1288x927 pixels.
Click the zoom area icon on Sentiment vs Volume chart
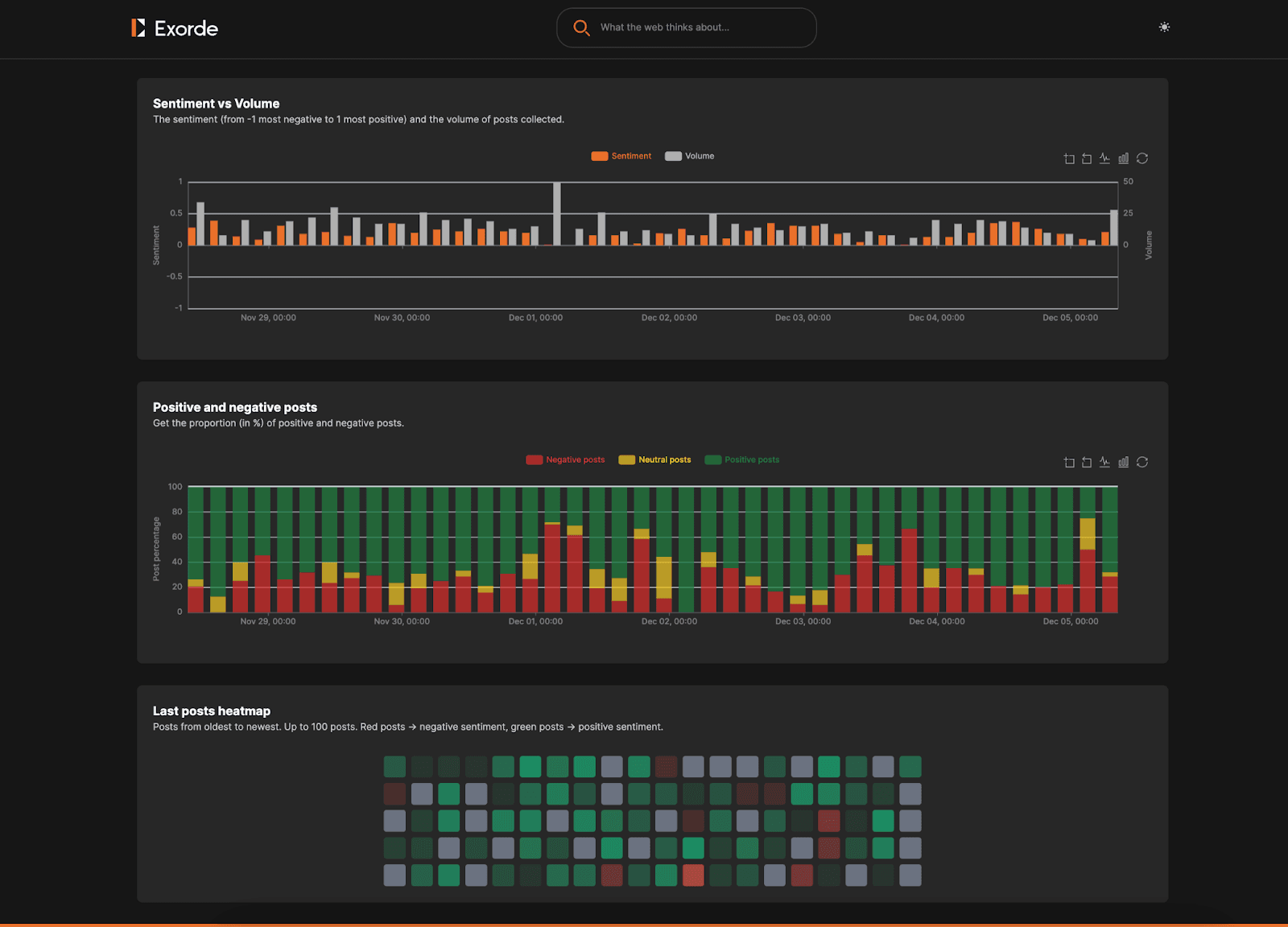[1069, 159]
